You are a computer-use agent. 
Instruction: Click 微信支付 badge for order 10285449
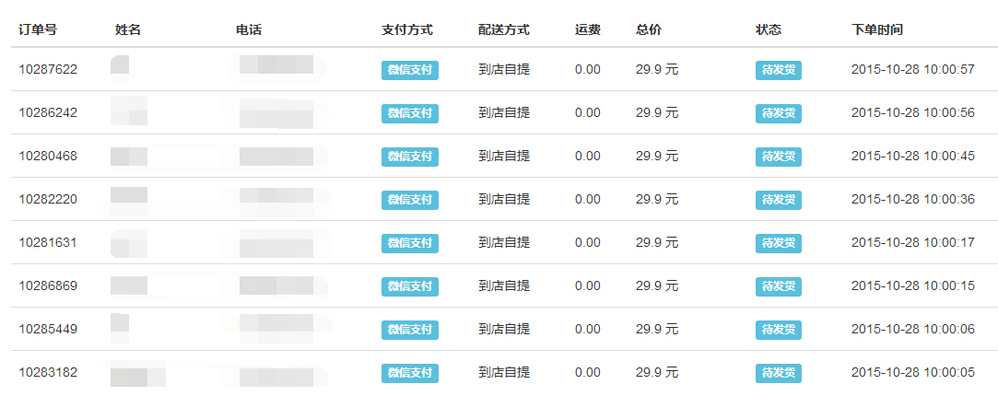410,330
